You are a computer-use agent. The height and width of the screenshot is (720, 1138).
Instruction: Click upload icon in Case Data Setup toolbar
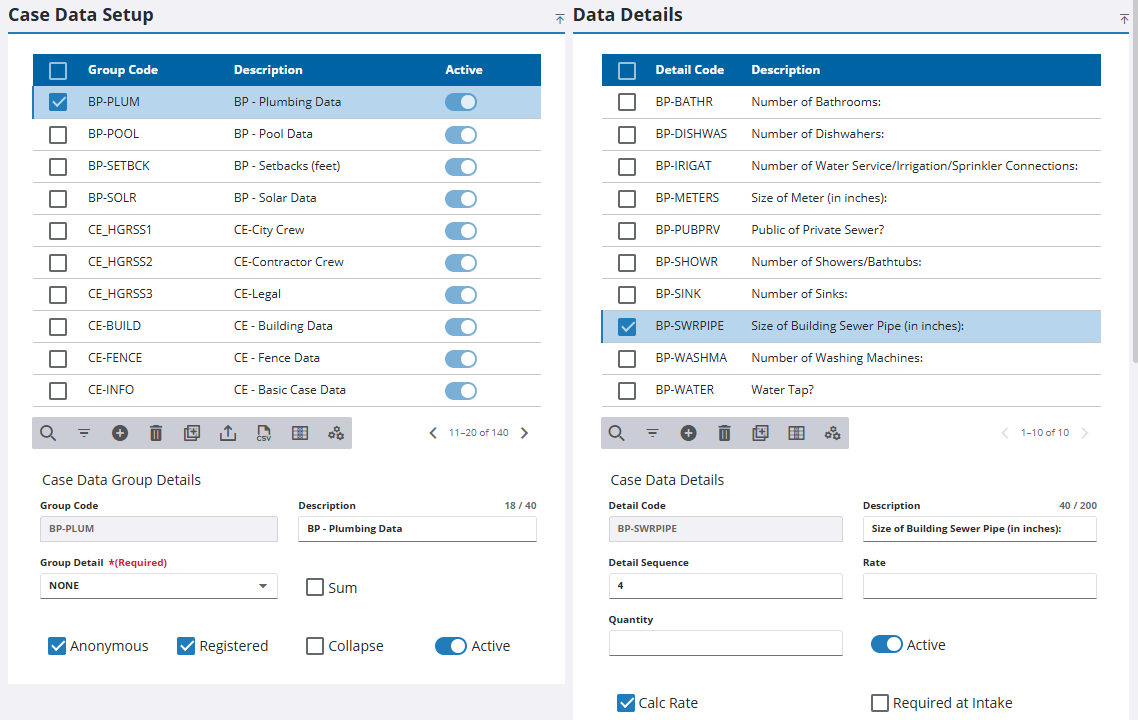tap(228, 433)
